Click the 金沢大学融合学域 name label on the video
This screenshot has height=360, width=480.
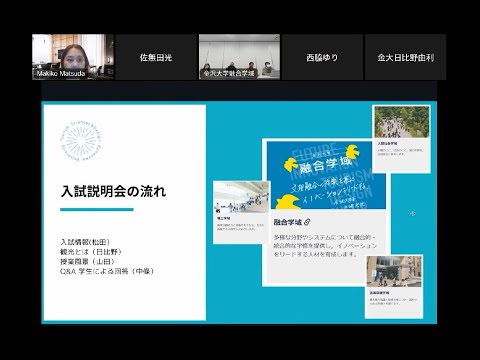tap(229, 73)
